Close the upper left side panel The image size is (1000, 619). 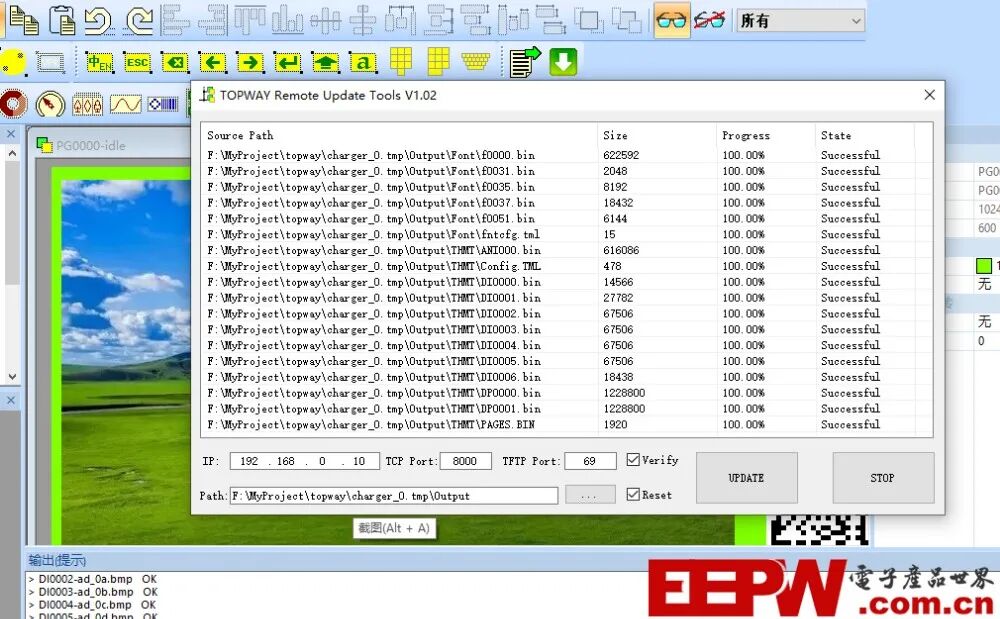pyautogui.click(x=11, y=134)
